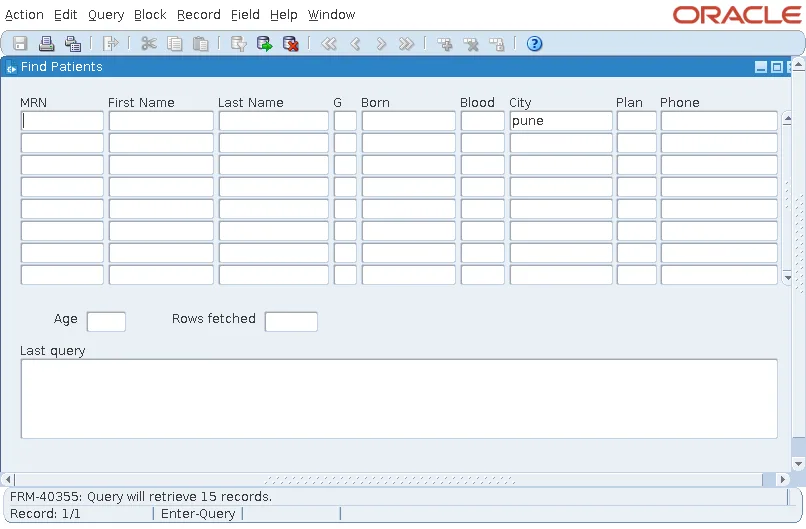806x529 pixels.
Task: Click the Paste clipboard icon
Action: (200, 44)
